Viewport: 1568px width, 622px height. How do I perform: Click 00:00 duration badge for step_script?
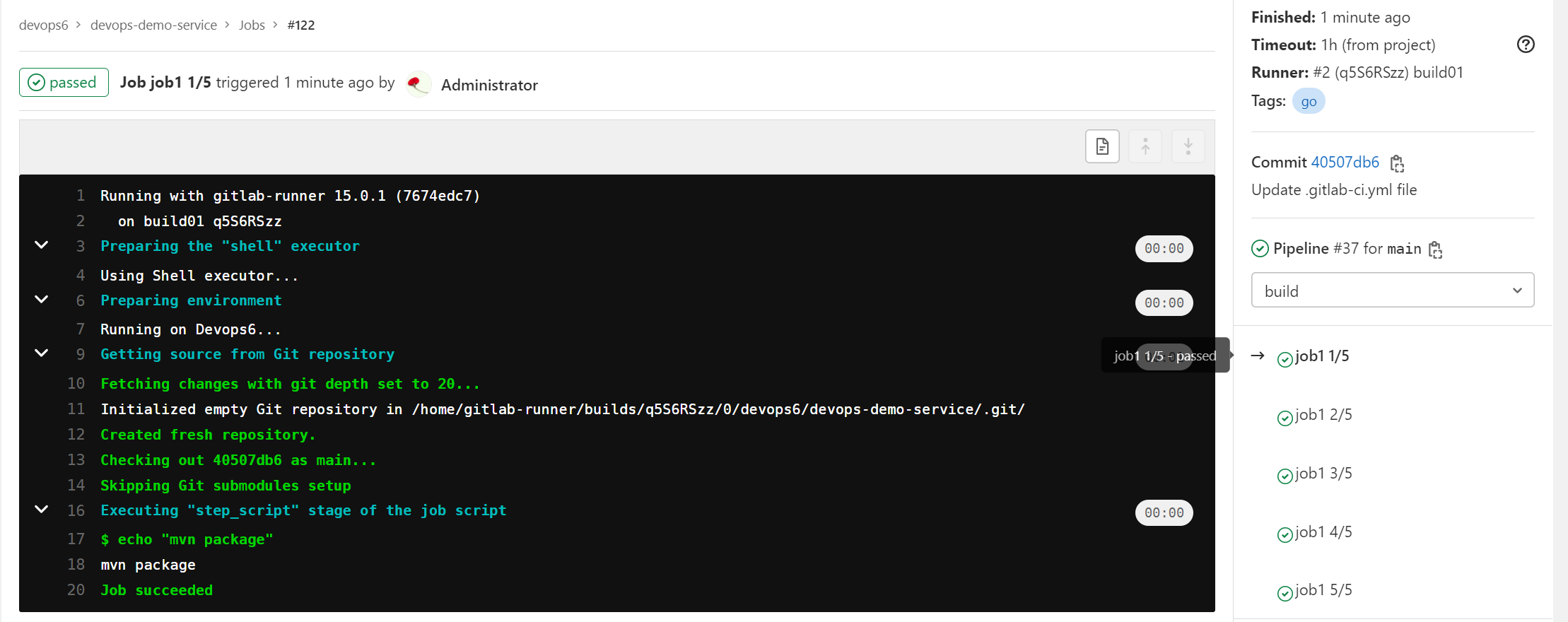click(1164, 513)
